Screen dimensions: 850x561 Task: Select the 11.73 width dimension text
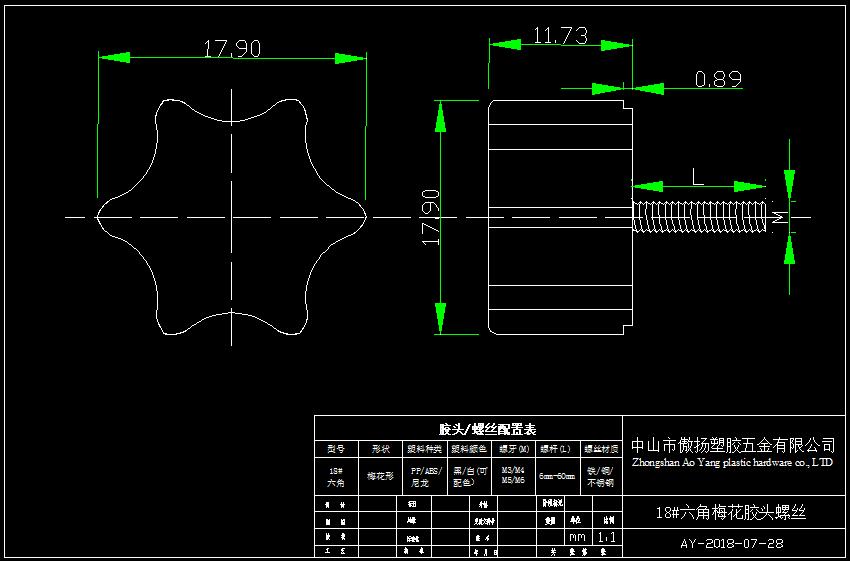click(x=560, y=36)
